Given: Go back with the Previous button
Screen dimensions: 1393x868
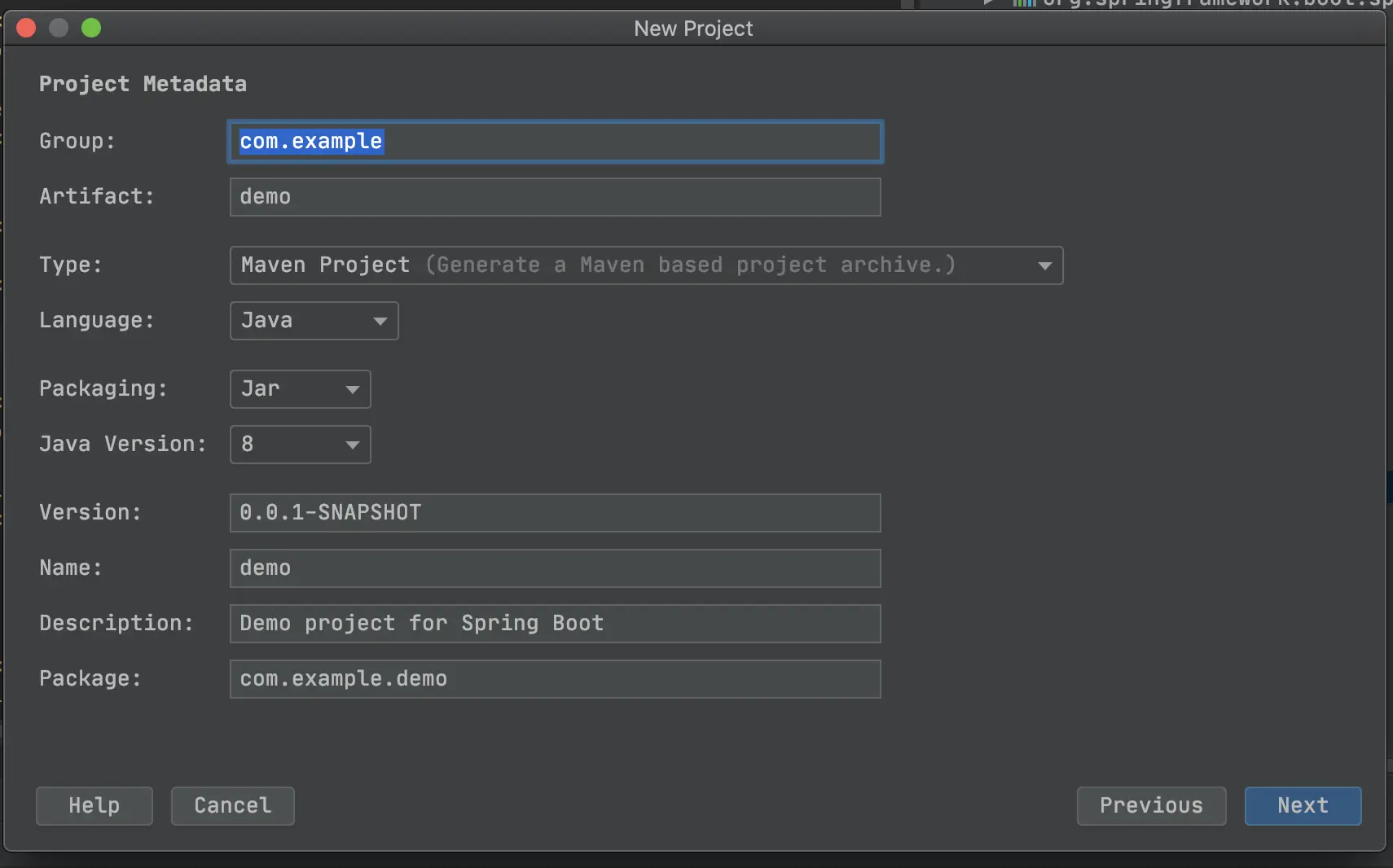Looking at the screenshot, I should pos(1150,806).
